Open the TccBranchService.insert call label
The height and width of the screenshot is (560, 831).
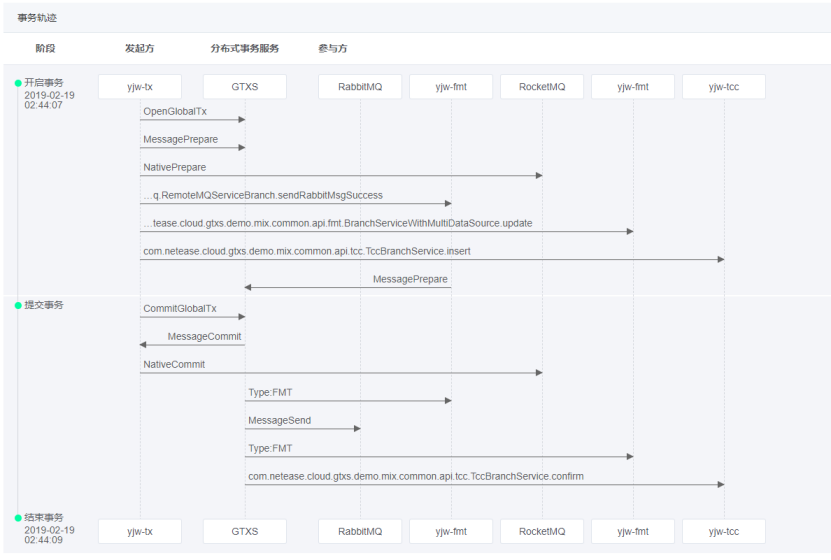306,251
